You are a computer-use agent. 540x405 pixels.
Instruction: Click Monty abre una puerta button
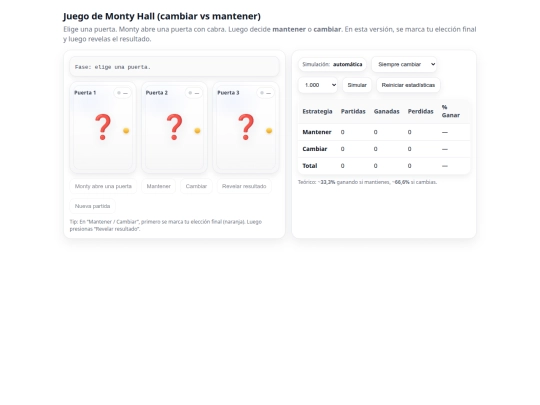coord(103,186)
